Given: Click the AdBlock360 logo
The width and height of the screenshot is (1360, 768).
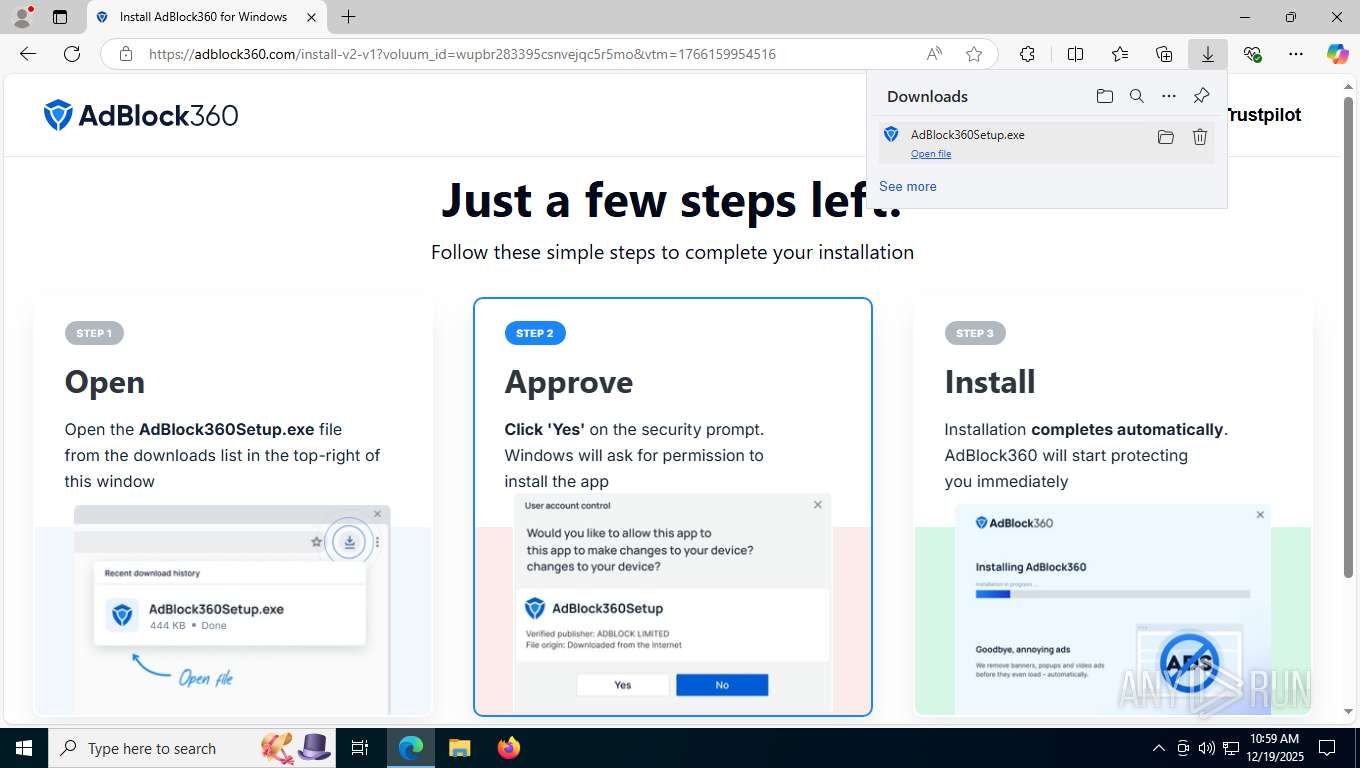Looking at the screenshot, I should pyautogui.click(x=141, y=115).
